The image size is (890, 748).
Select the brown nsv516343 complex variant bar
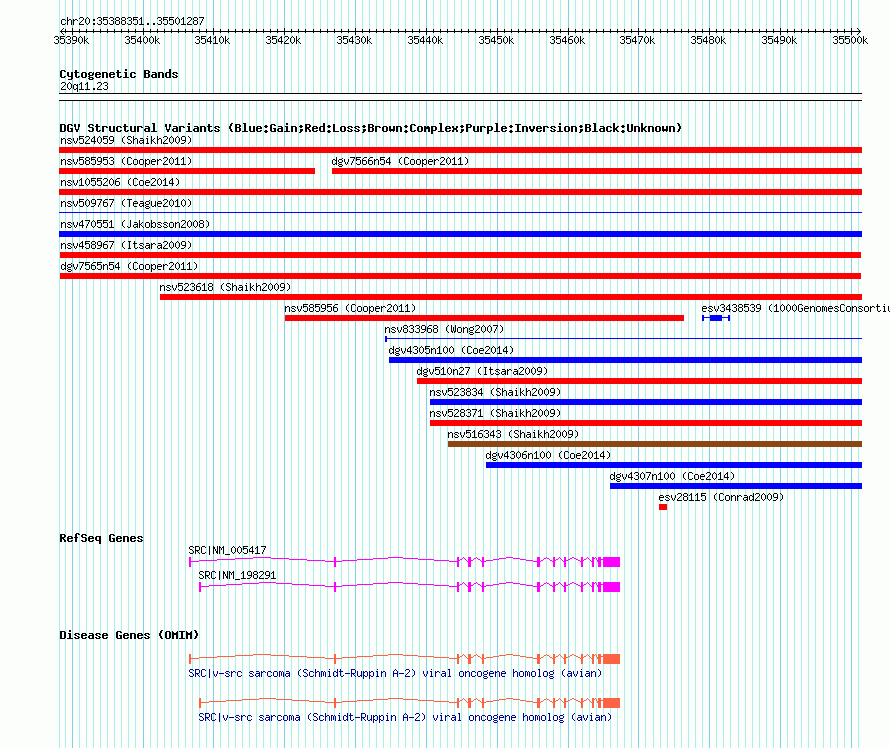tap(654, 444)
